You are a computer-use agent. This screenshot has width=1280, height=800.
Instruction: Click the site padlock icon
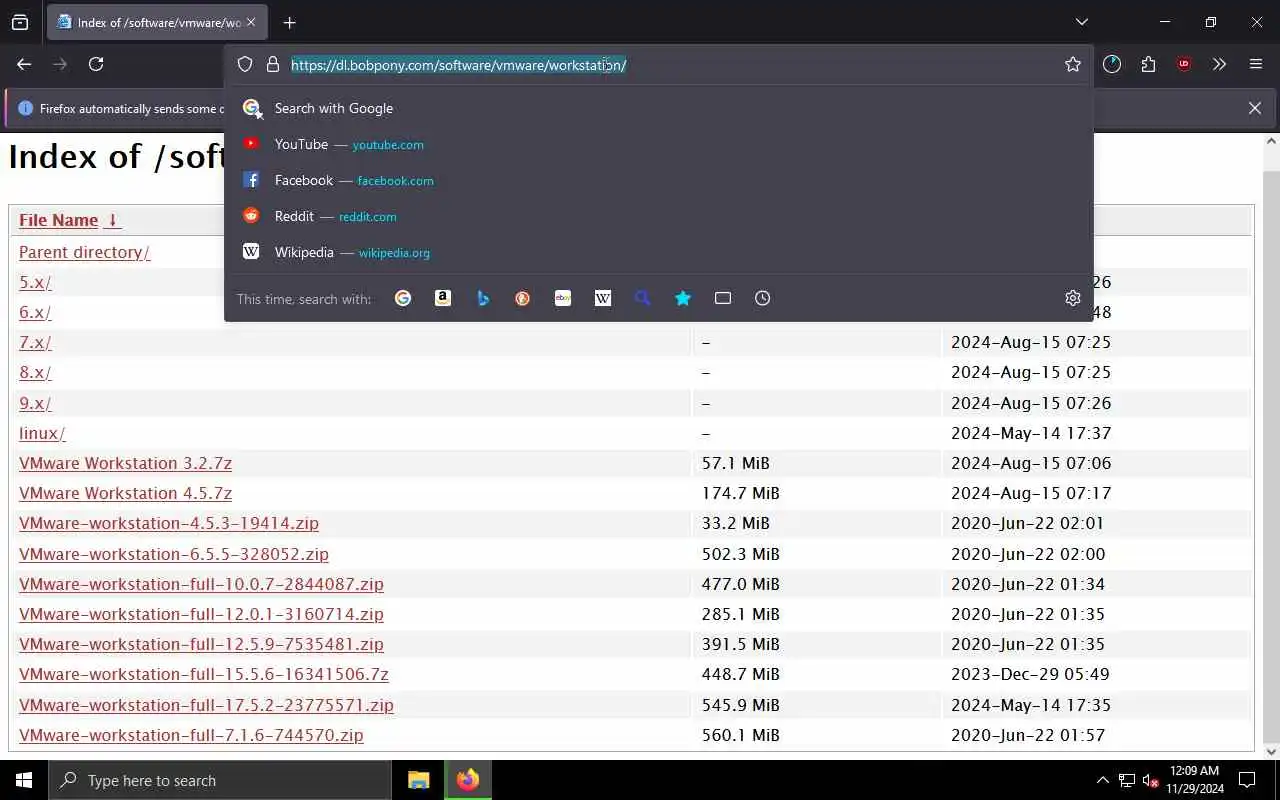tap(272, 65)
